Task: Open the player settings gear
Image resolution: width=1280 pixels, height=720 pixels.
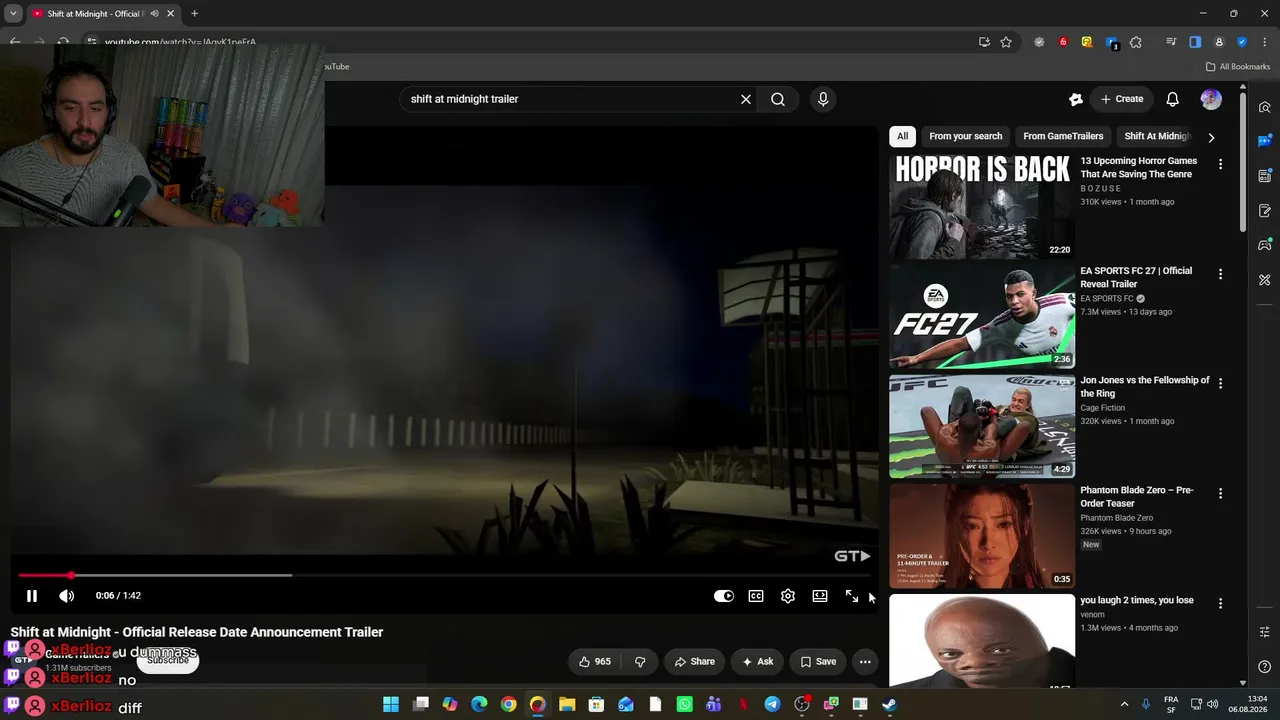Action: (x=788, y=596)
